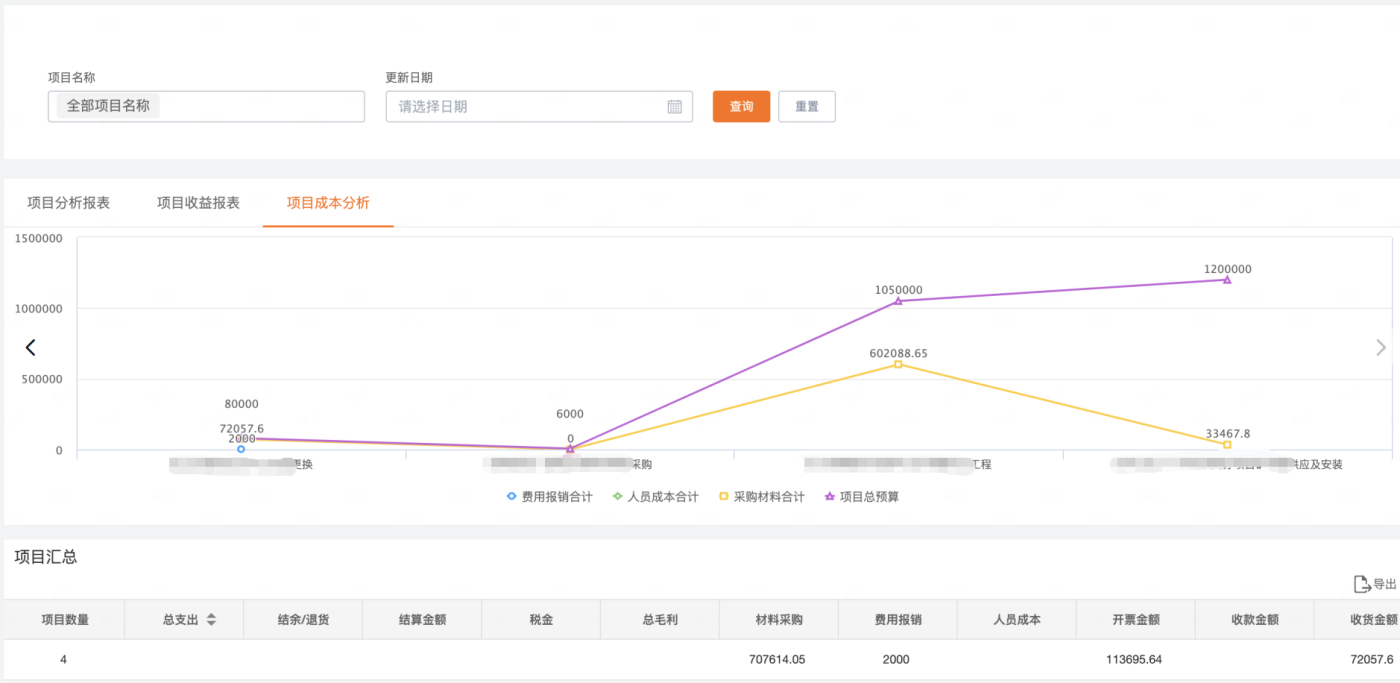The height and width of the screenshot is (683, 1400).
Task: Click the orange 查询 button
Action: (x=741, y=107)
